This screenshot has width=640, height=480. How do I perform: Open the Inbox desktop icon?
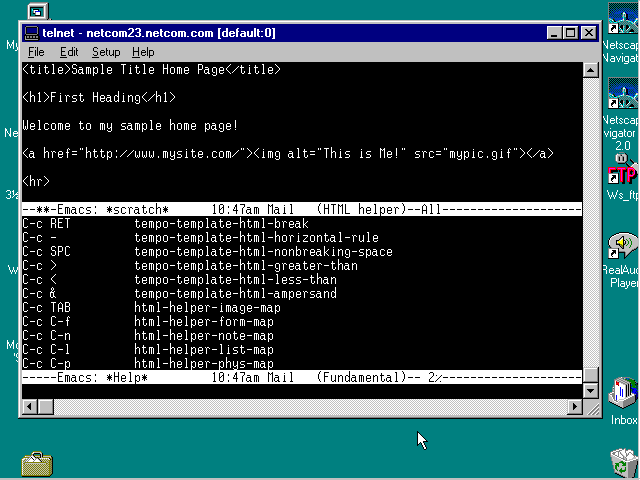click(x=623, y=392)
